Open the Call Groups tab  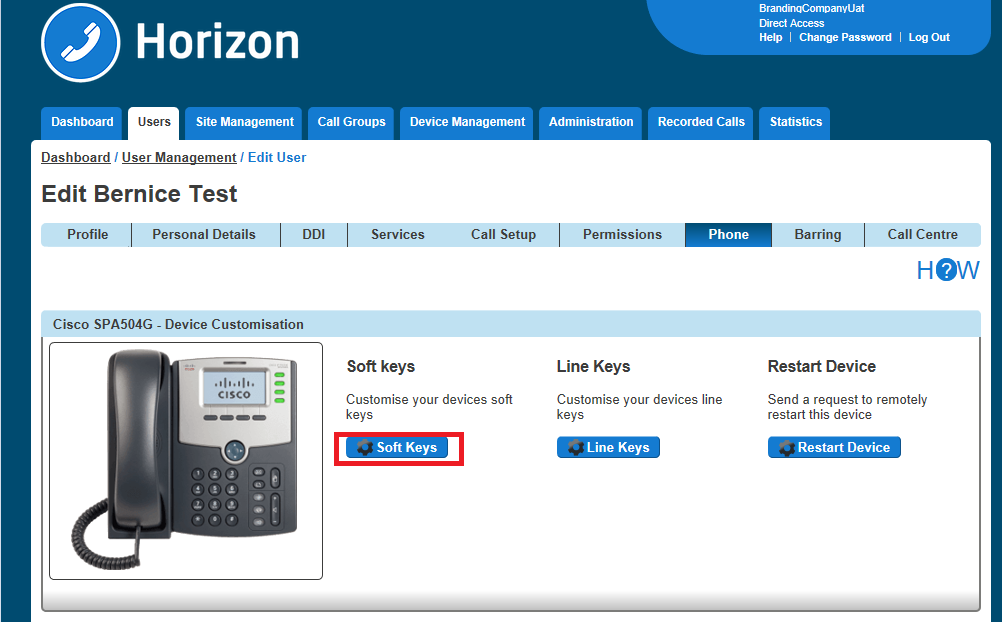point(351,123)
